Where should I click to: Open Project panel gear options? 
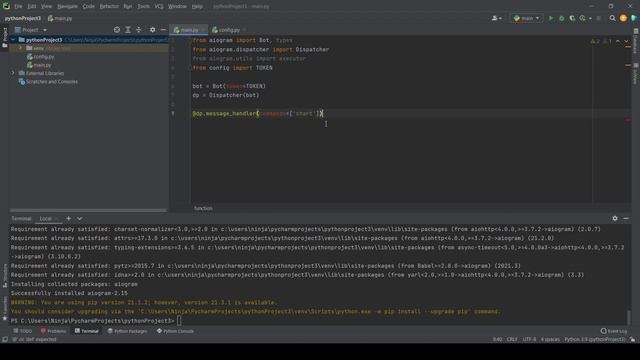point(152,30)
